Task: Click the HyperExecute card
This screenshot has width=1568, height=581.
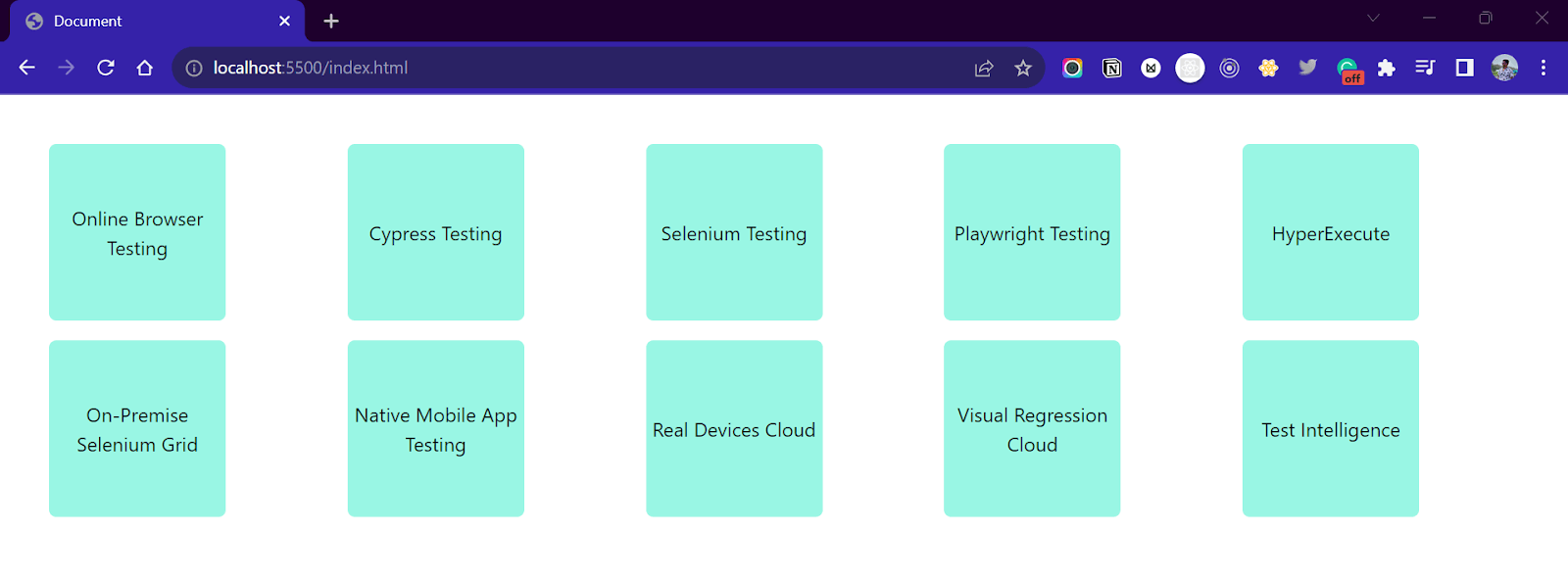Action: (1331, 232)
